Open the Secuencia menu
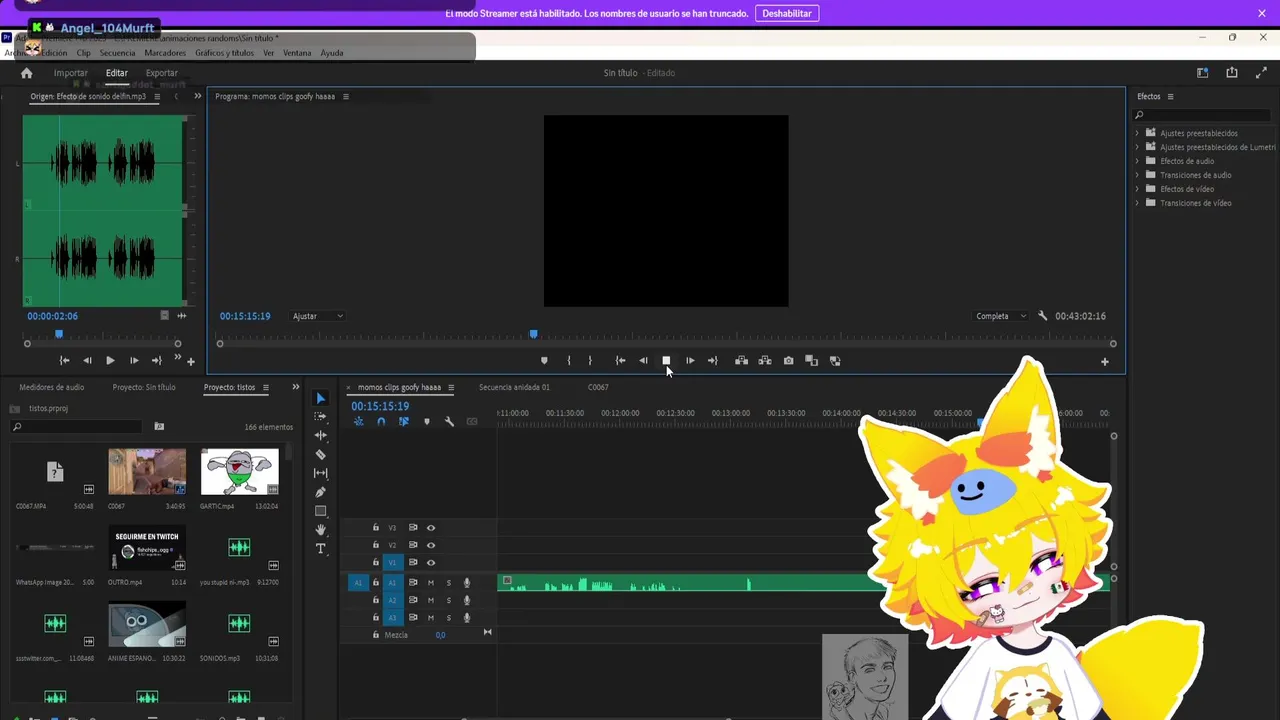The image size is (1280, 720). tap(117, 53)
